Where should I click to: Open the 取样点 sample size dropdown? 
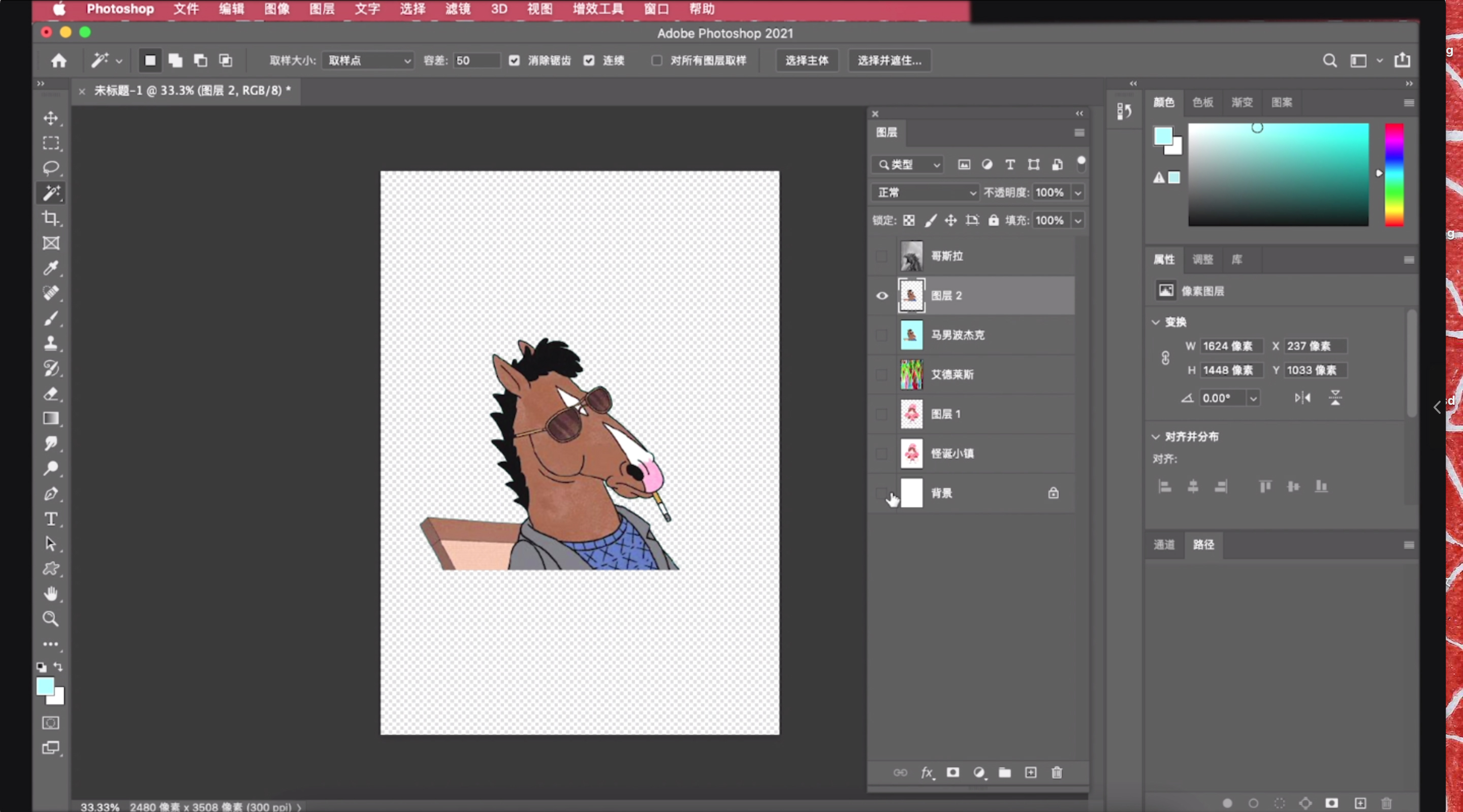(x=368, y=60)
